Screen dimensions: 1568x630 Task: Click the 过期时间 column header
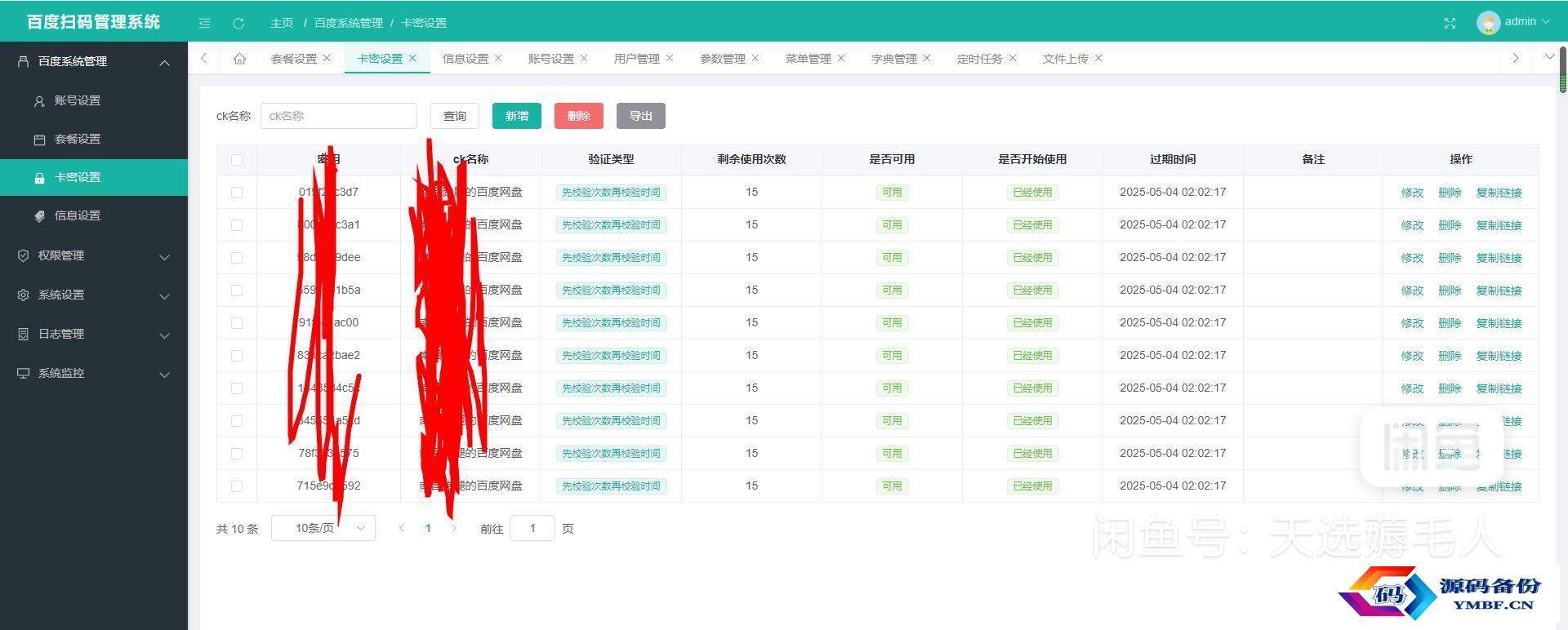point(1173,159)
